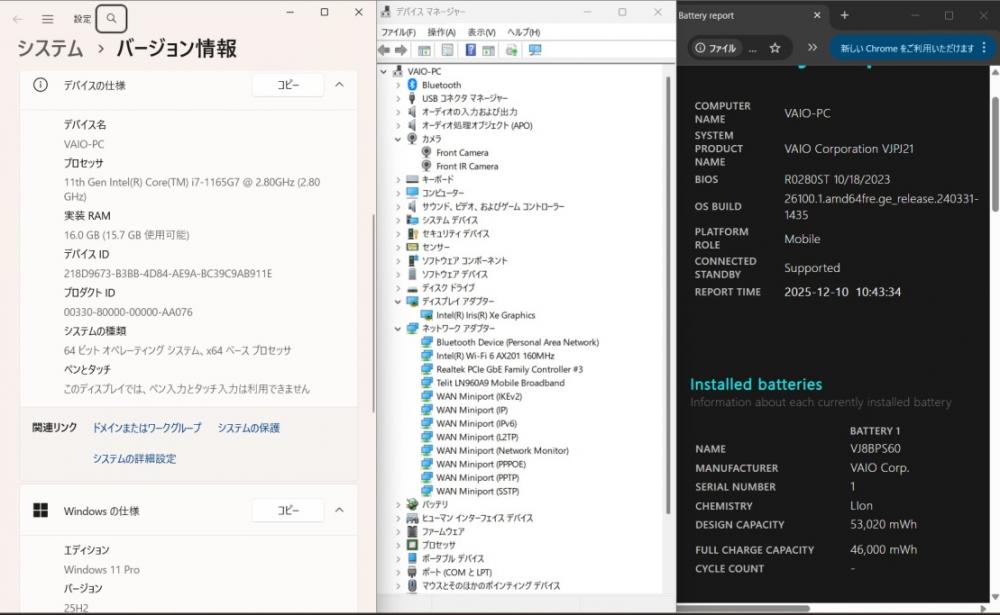Collapse the デバイスの仕様 section

click(339, 85)
